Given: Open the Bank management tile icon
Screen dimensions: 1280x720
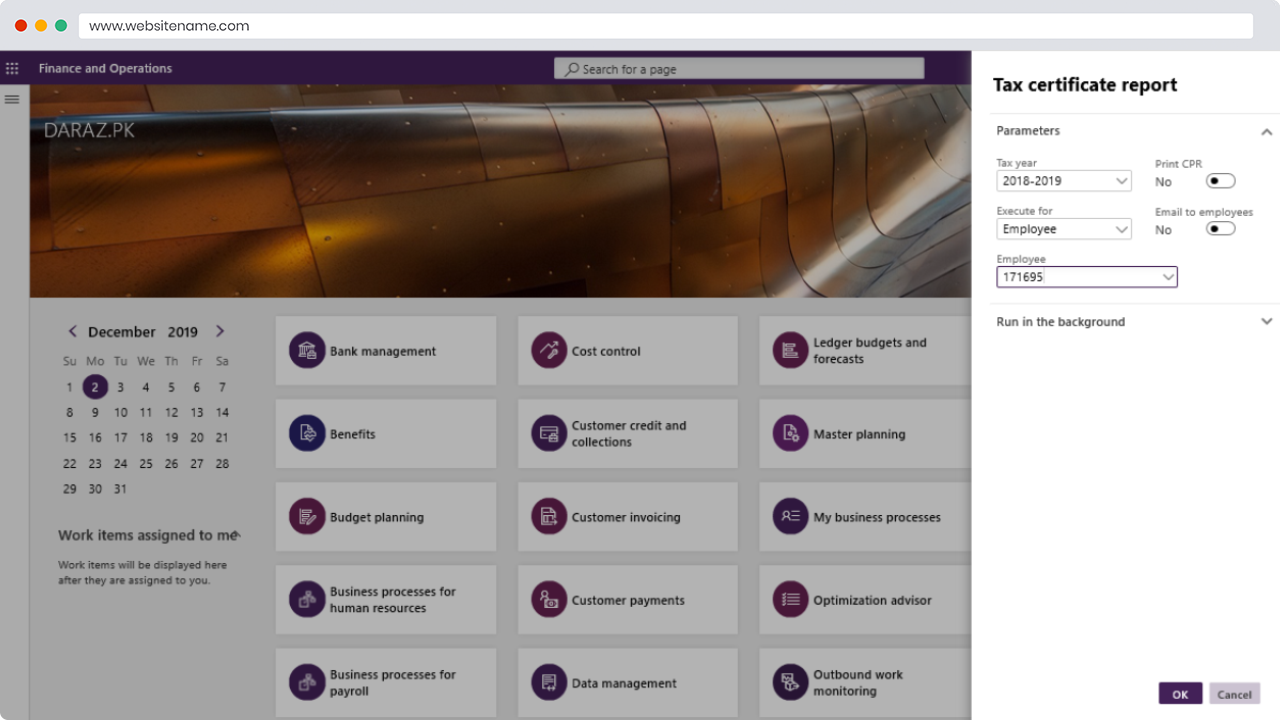Looking at the screenshot, I should click(x=307, y=351).
